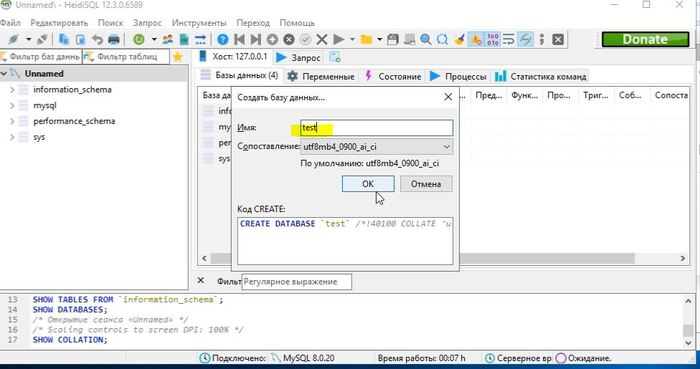
Task: Open the Редактировать menu
Action: pyautogui.click(x=59, y=22)
